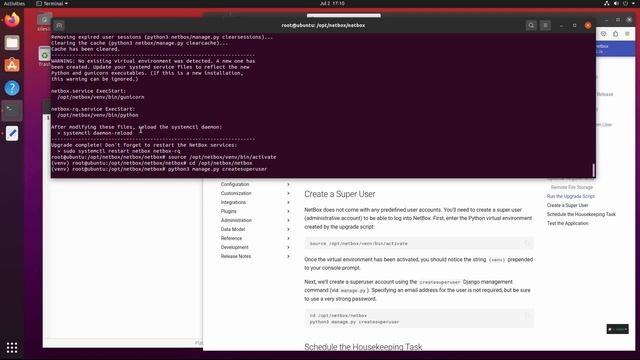The width and height of the screenshot is (640, 360).
Task: Open the Help icon in dock
Action: point(12,88)
